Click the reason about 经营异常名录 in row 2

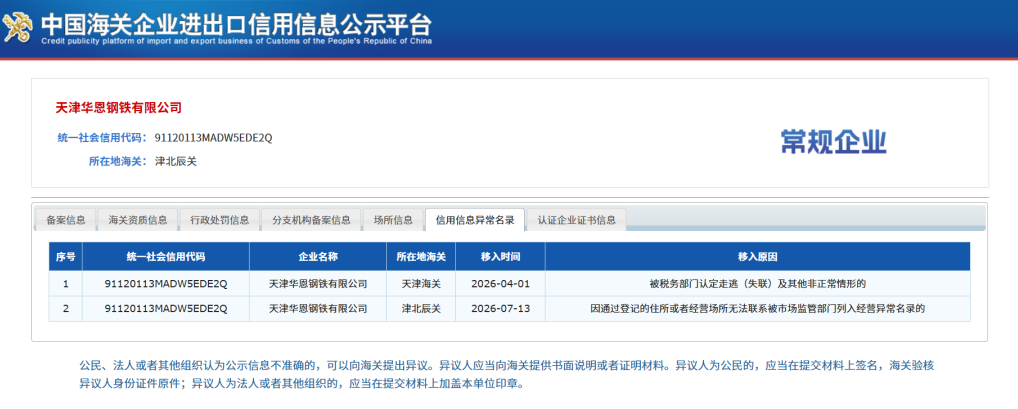pos(758,308)
